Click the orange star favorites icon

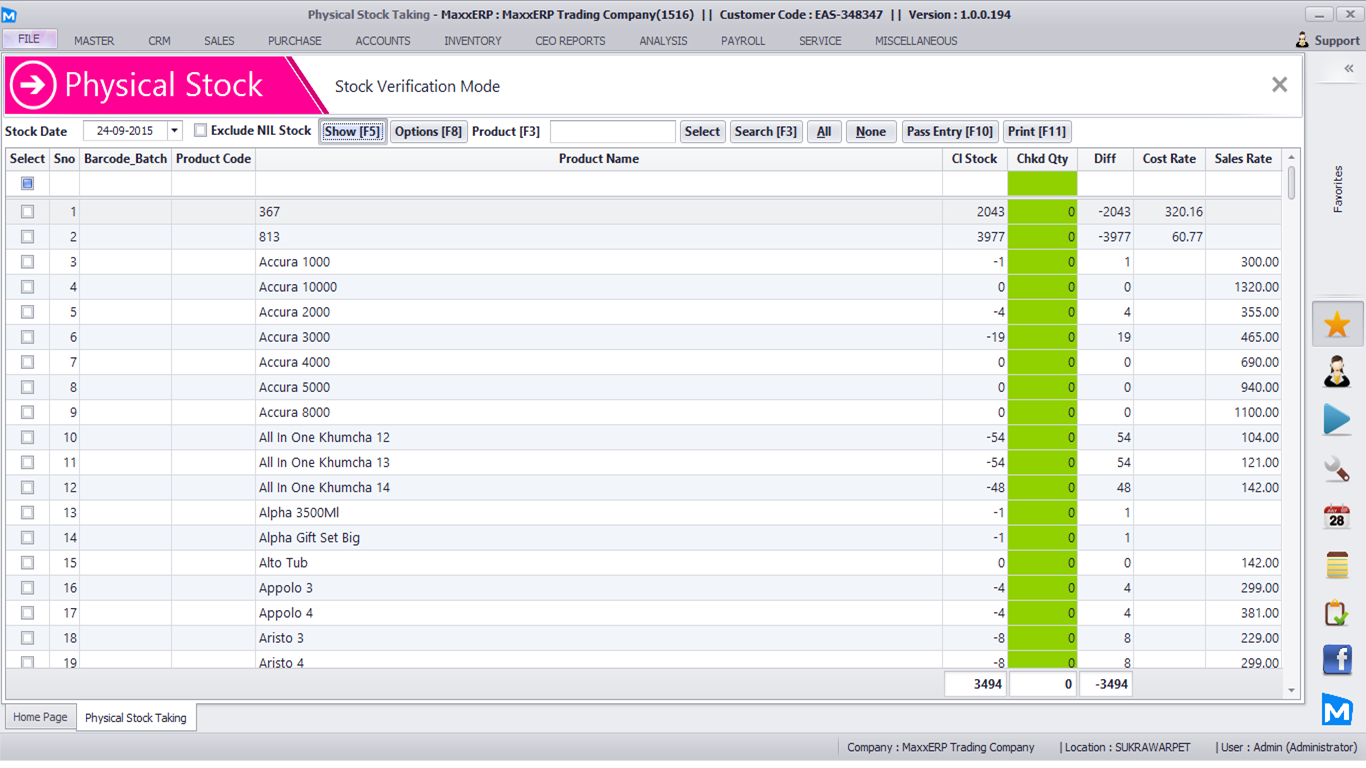tap(1337, 324)
